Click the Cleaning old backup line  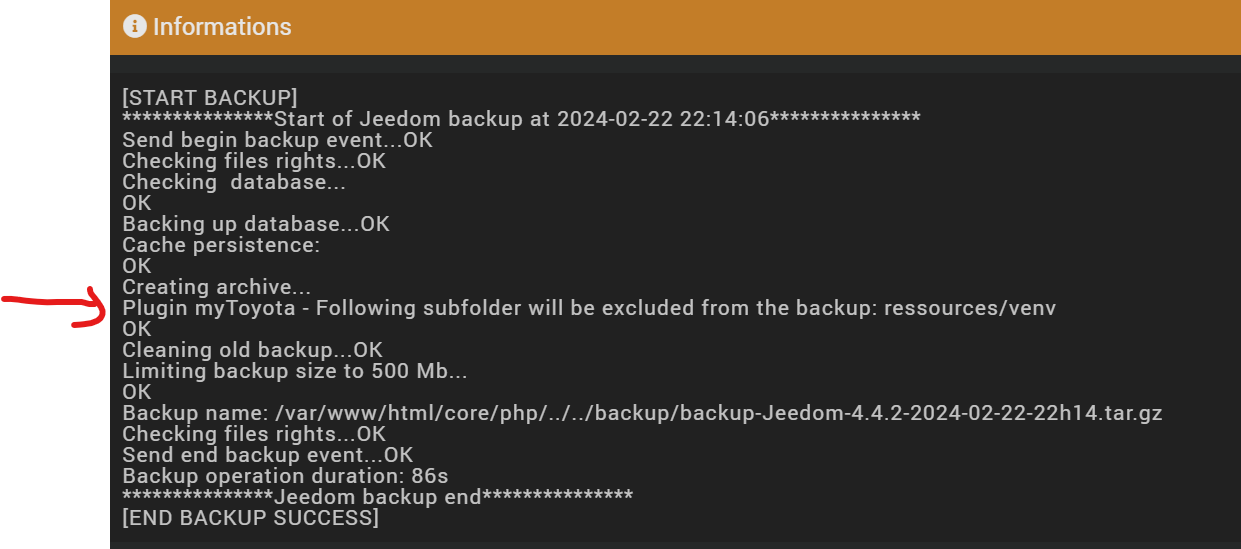[x=252, y=350]
